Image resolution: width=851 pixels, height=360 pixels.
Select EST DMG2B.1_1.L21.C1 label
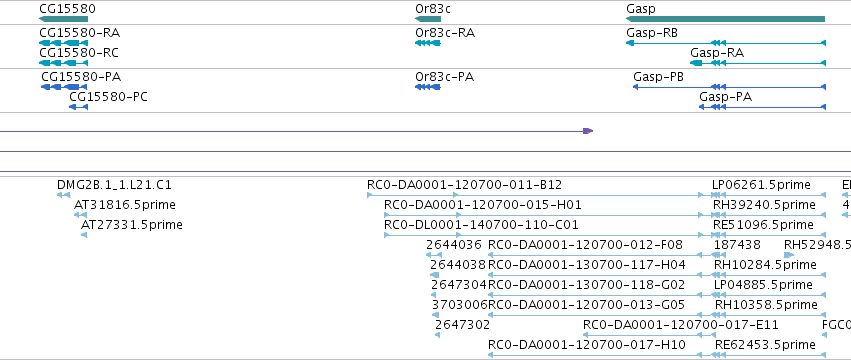114,185
